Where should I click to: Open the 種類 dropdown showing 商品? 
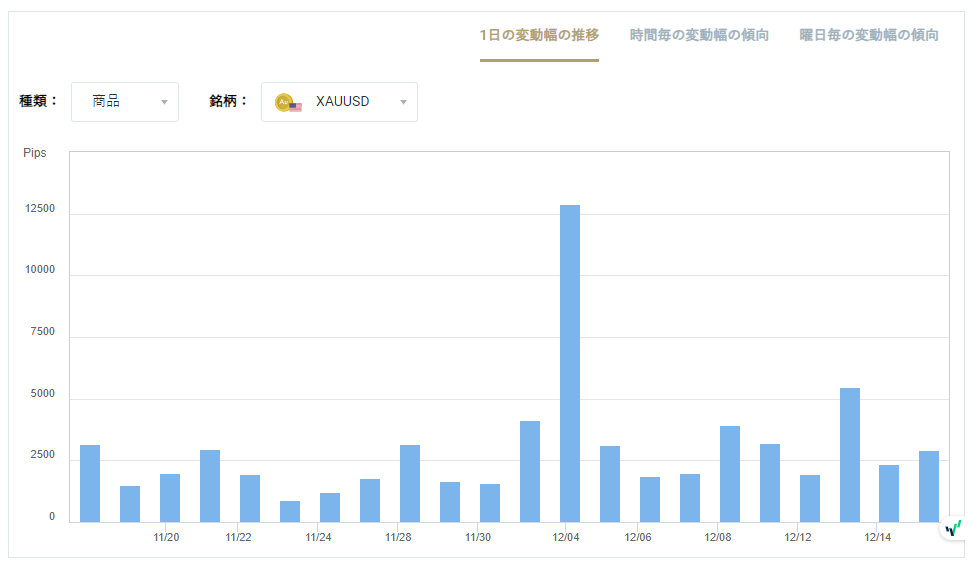(125, 102)
